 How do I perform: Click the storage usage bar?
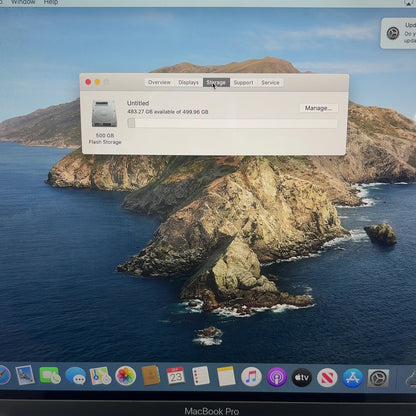pyautogui.click(x=232, y=123)
